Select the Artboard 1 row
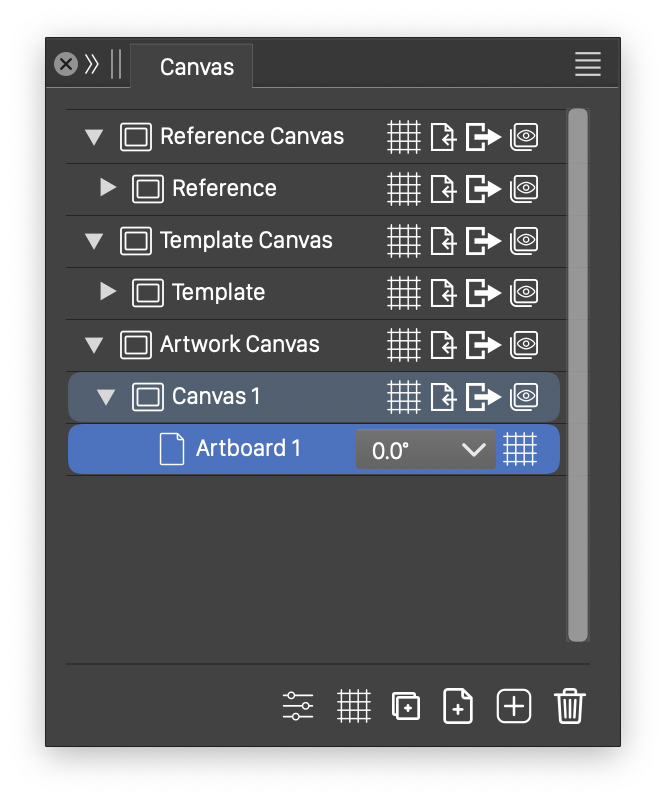This screenshot has width=666, height=800. (248, 449)
